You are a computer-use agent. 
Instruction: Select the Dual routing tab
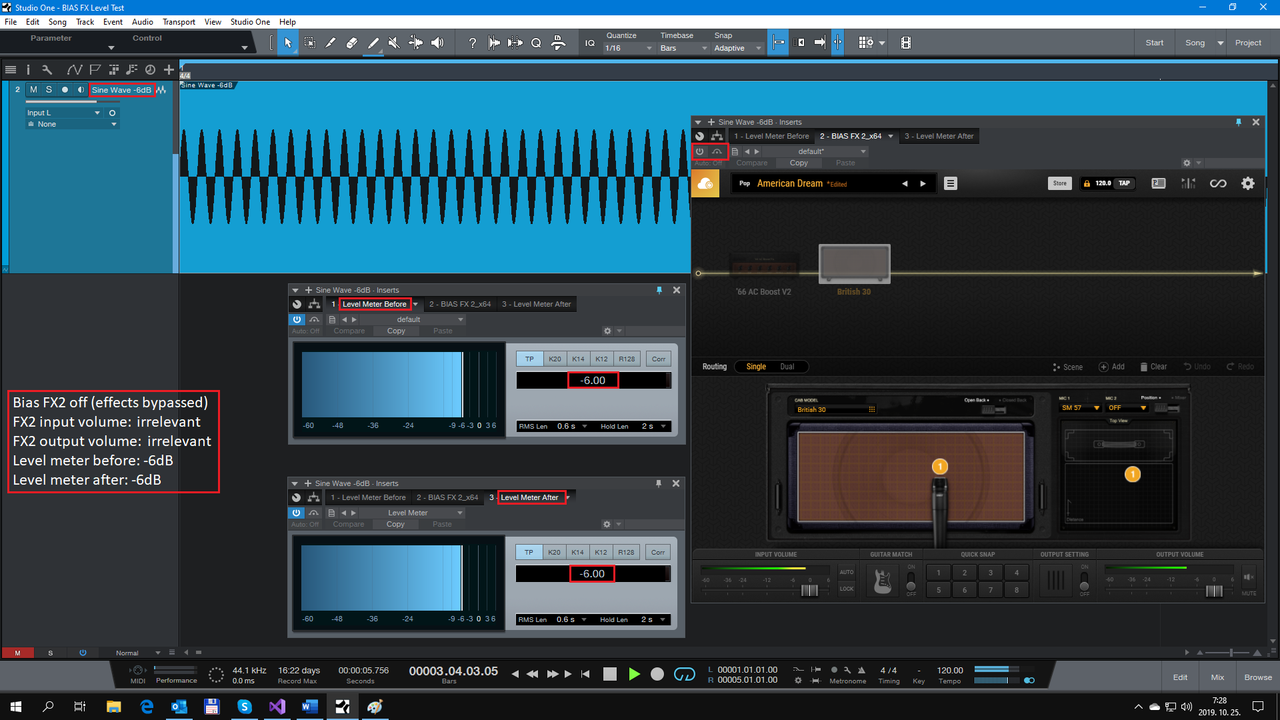click(787, 367)
